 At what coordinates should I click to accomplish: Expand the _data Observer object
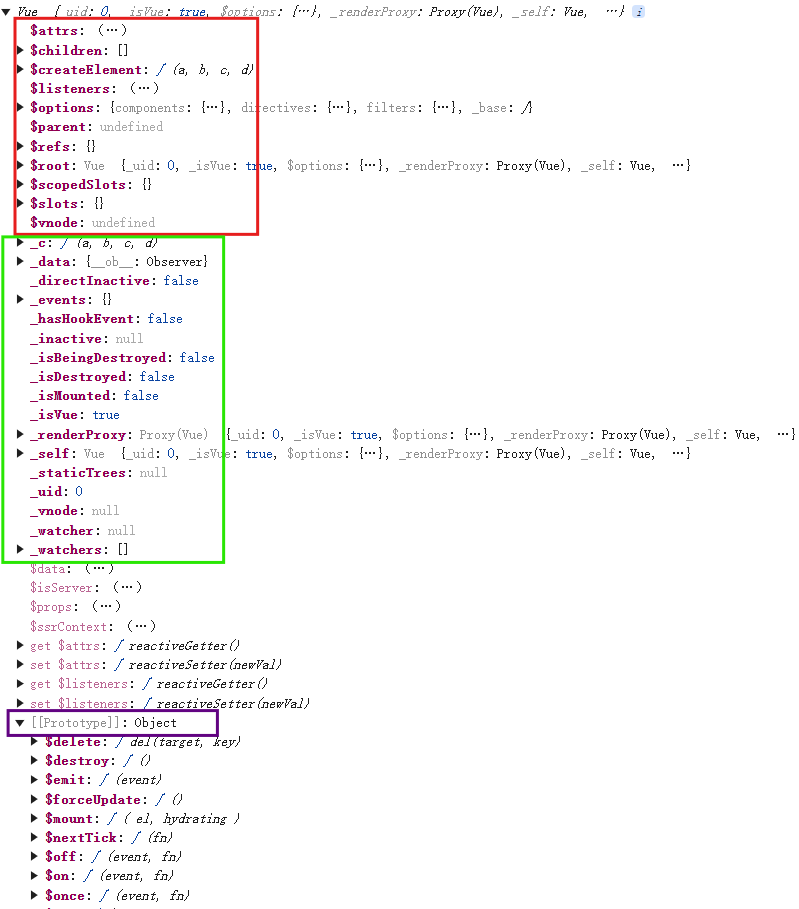(x=20, y=261)
